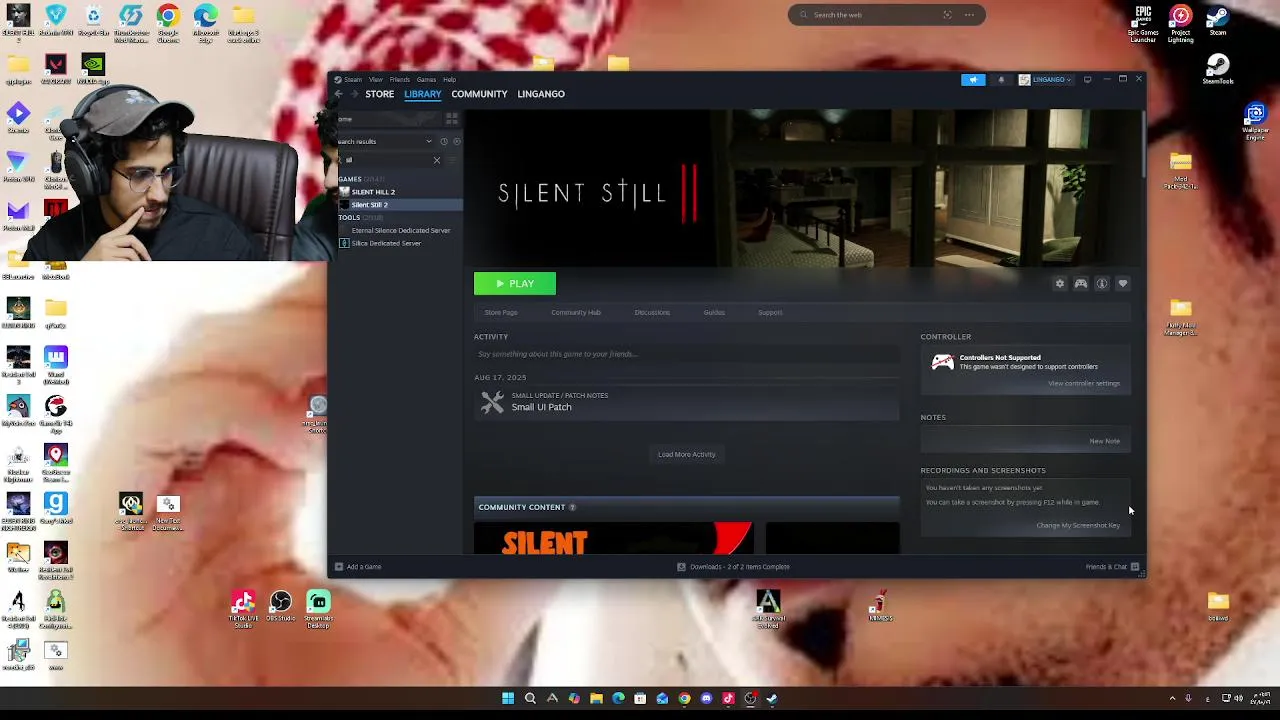Open the LINGANGO profile tab
1280x720 pixels.
541,94
